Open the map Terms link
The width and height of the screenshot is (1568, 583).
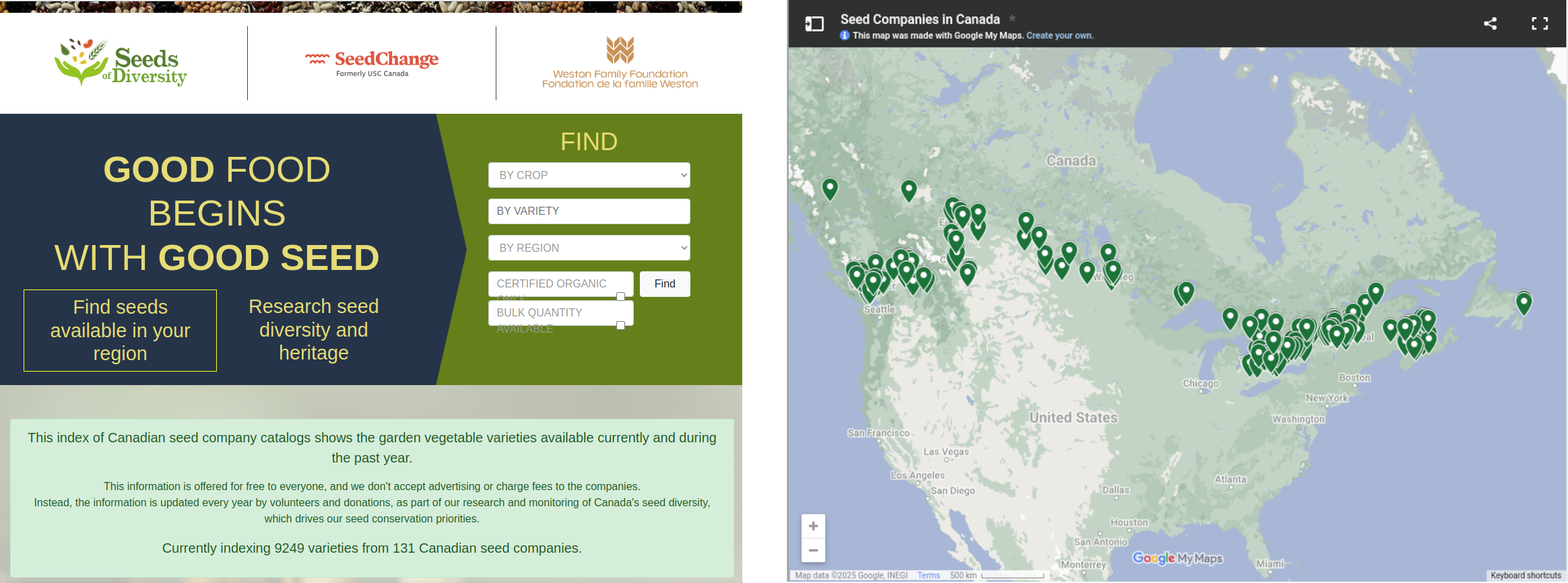(928, 576)
